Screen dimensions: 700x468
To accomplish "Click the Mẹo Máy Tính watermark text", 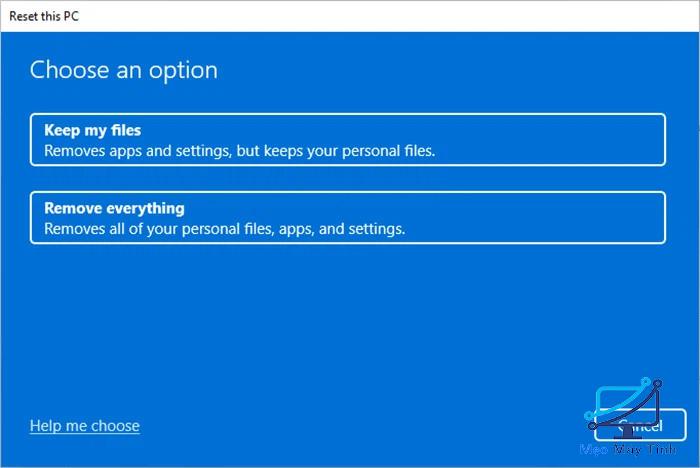I will [x=628, y=449].
